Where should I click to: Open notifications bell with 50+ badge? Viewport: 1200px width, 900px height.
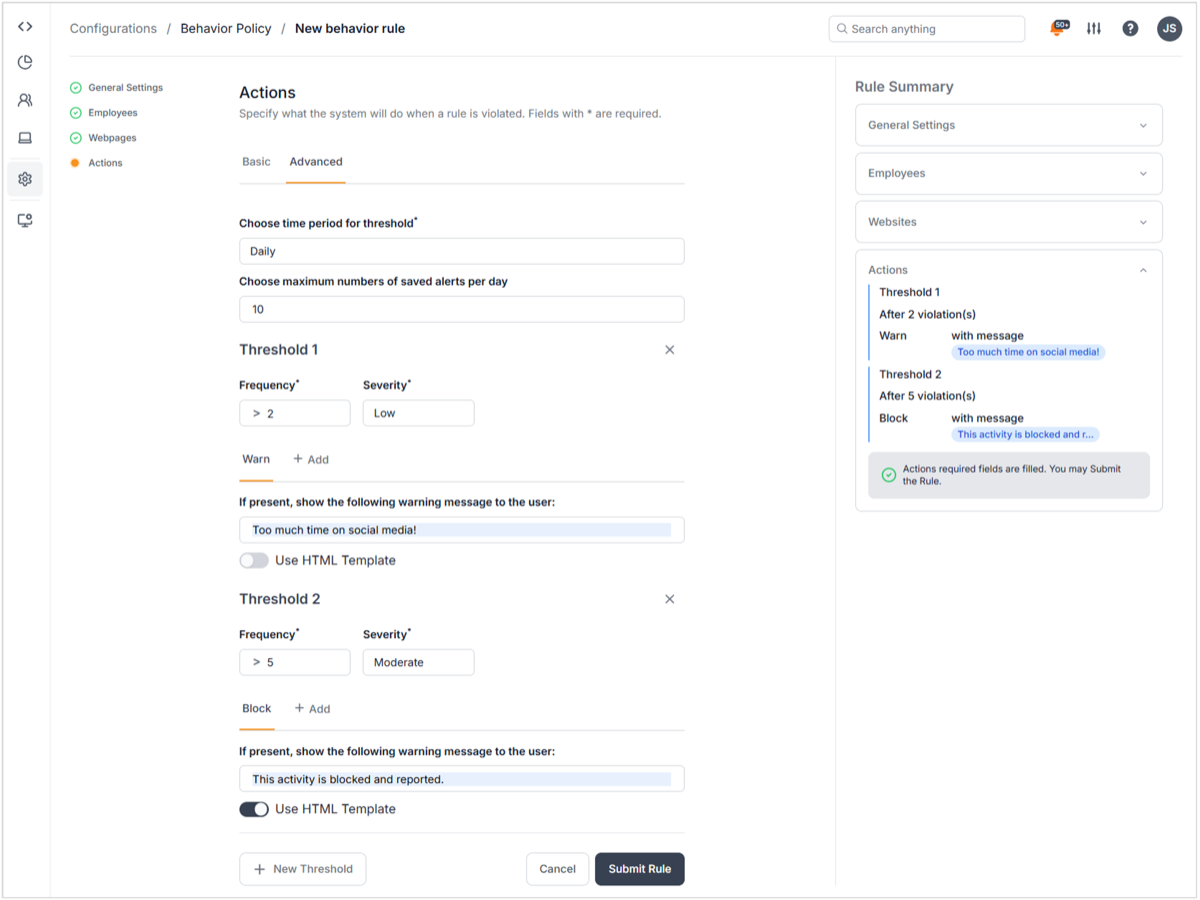tap(1058, 28)
